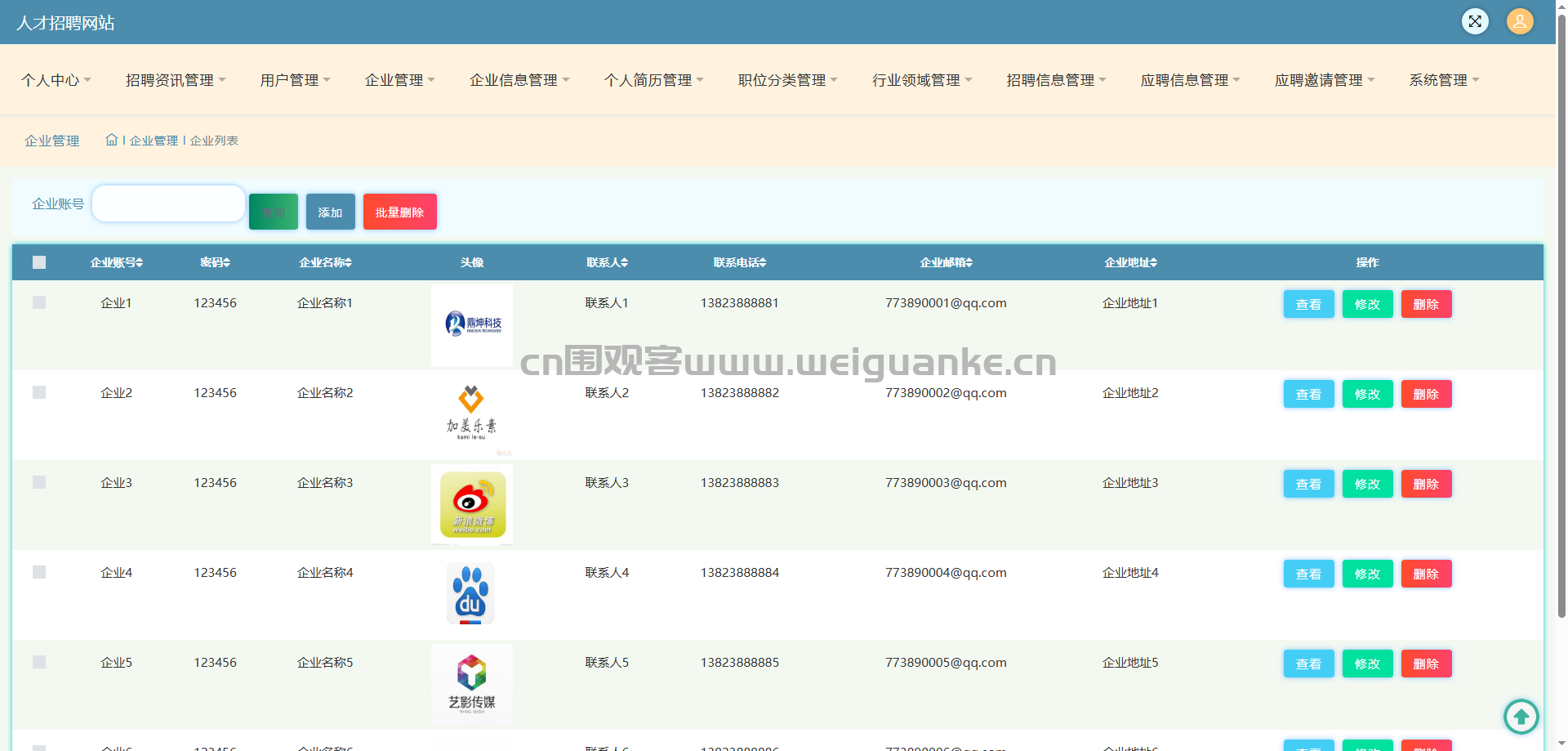Sort by 企业地址 column header
Image resolution: width=1568 pixels, height=751 pixels.
pos(1130,262)
